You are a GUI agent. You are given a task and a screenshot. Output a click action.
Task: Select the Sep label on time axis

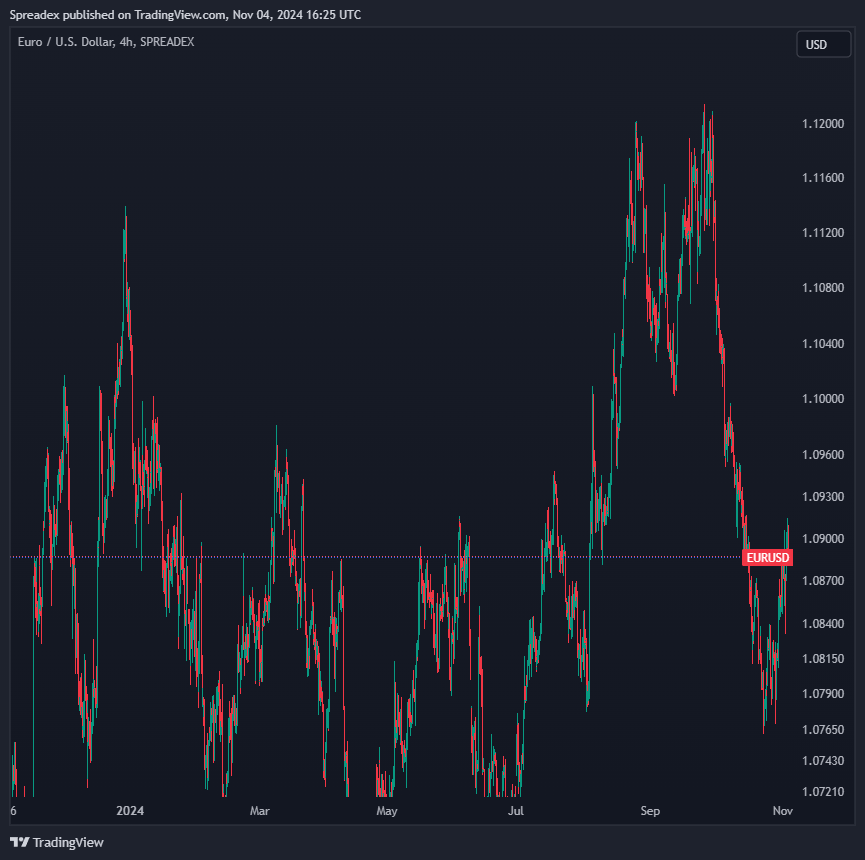pyautogui.click(x=650, y=810)
